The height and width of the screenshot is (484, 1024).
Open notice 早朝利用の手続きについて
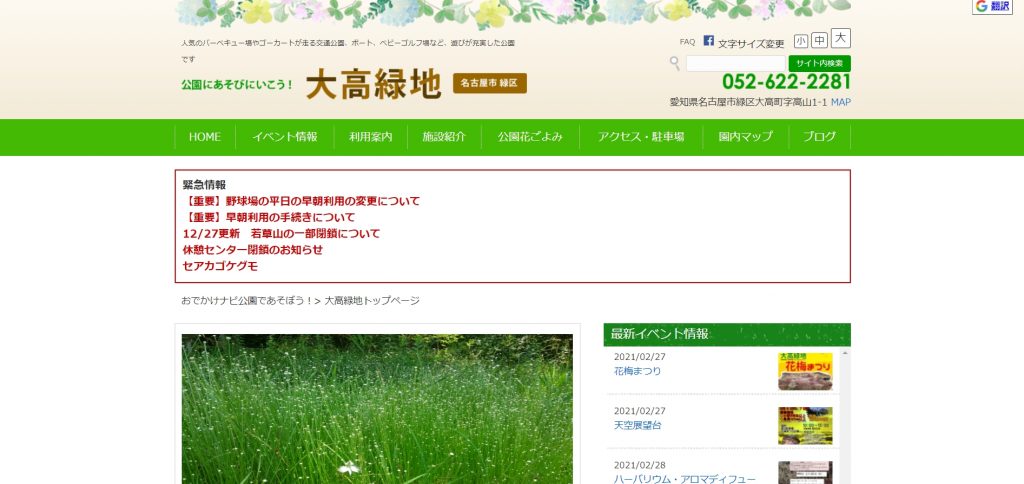[269, 218]
